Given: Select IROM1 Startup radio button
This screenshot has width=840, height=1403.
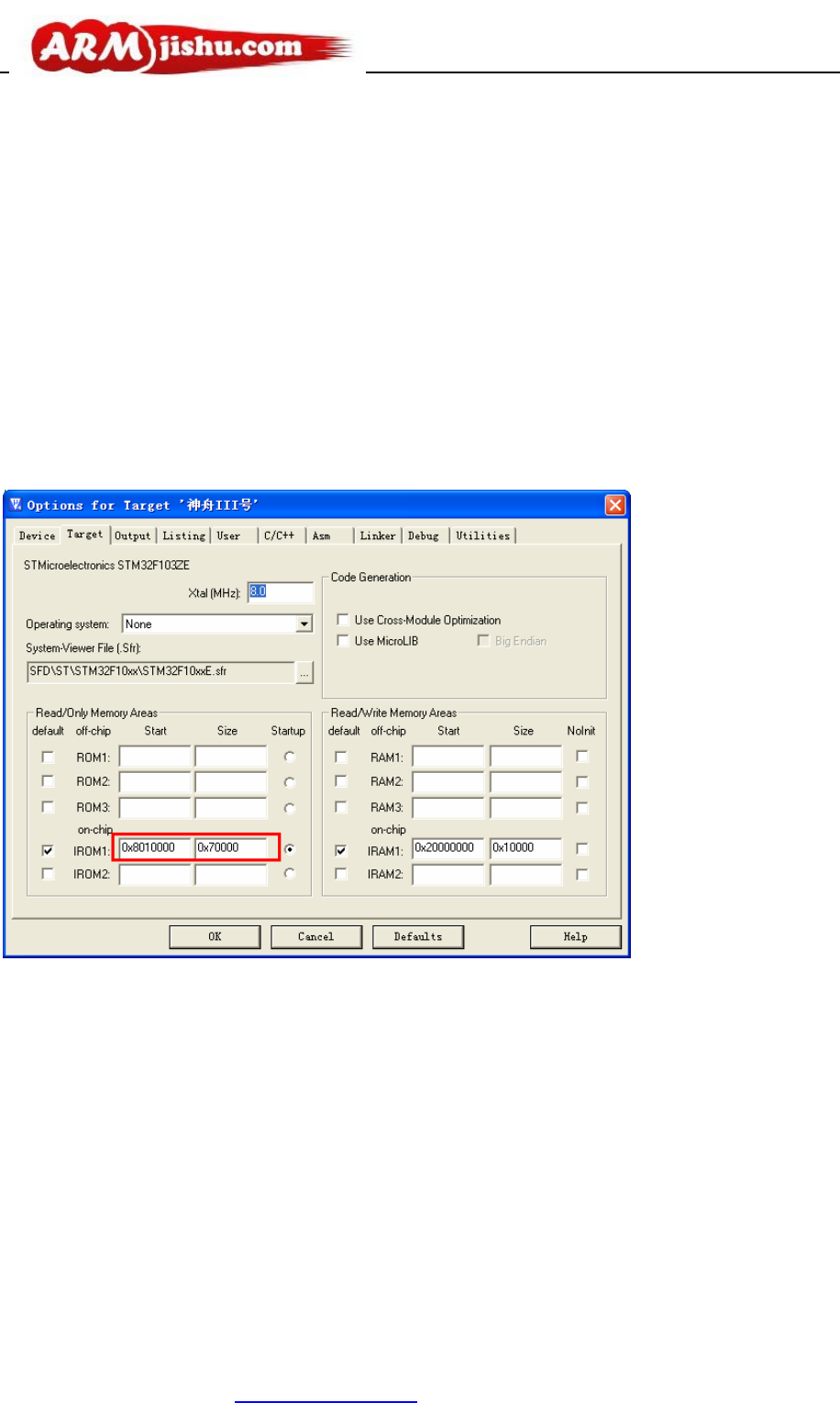Looking at the screenshot, I should pyautogui.click(x=290, y=849).
